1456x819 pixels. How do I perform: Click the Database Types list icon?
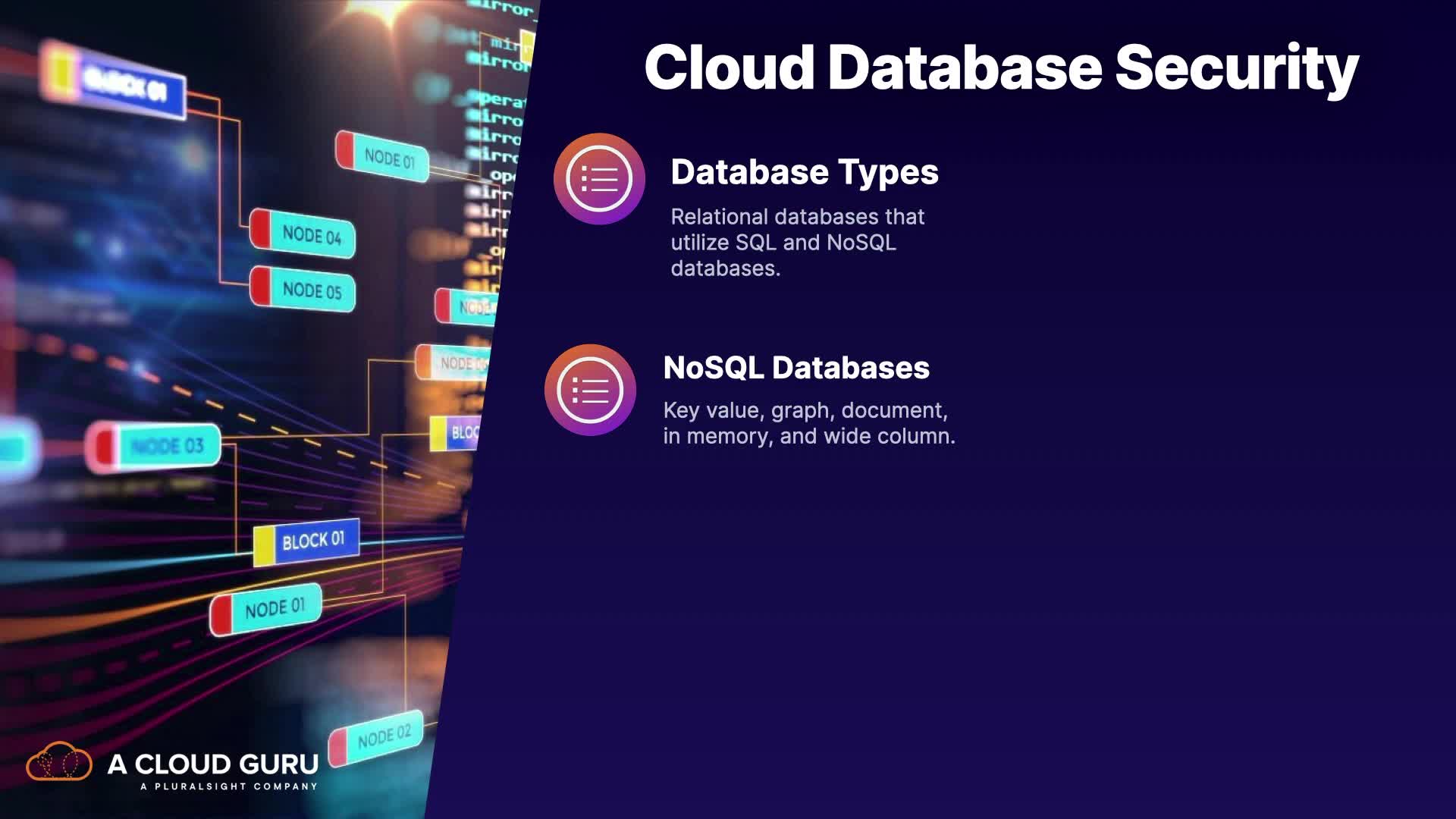click(x=599, y=179)
